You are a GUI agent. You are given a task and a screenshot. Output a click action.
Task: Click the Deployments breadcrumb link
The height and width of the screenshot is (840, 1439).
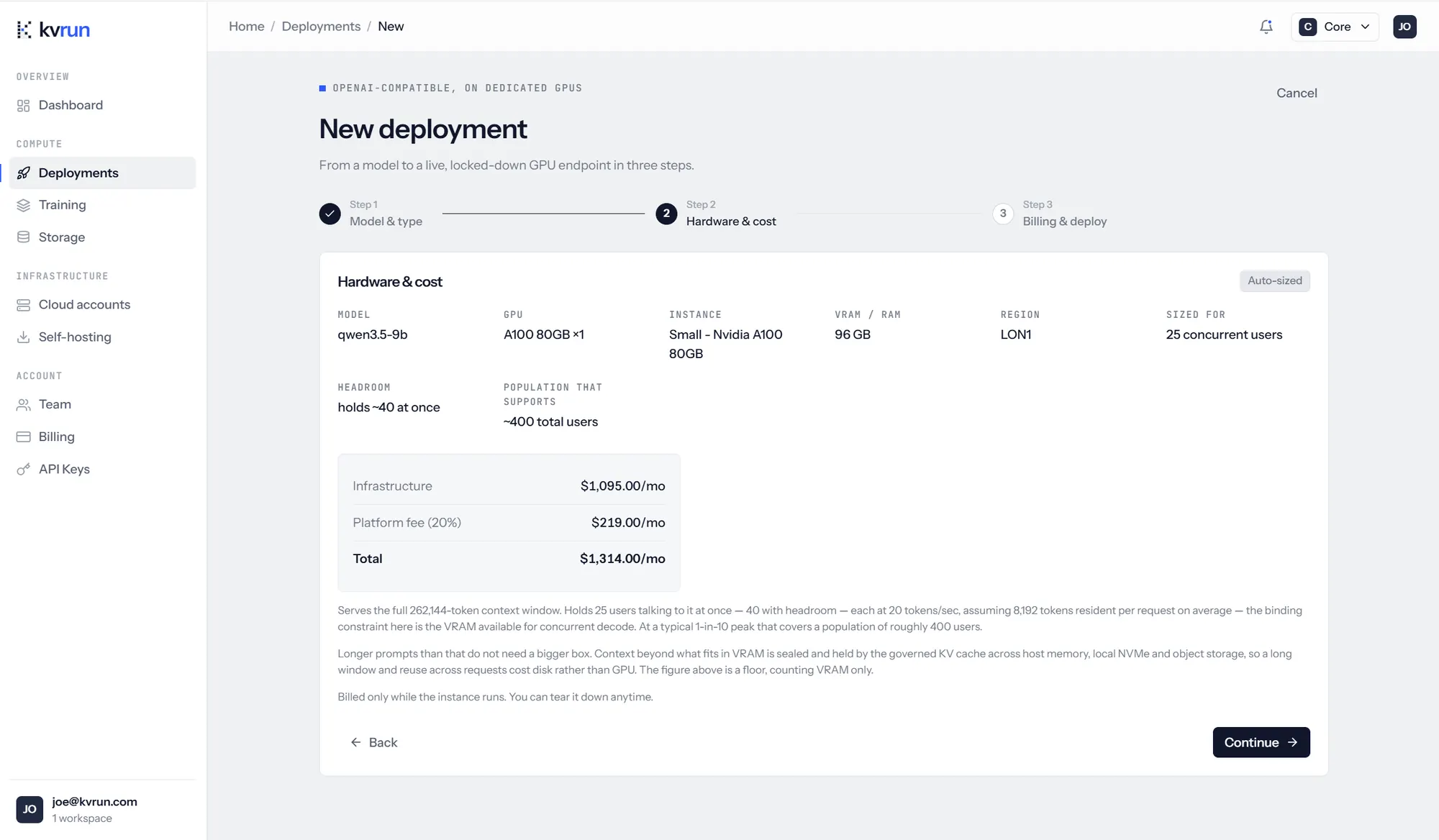tap(321, 27)
